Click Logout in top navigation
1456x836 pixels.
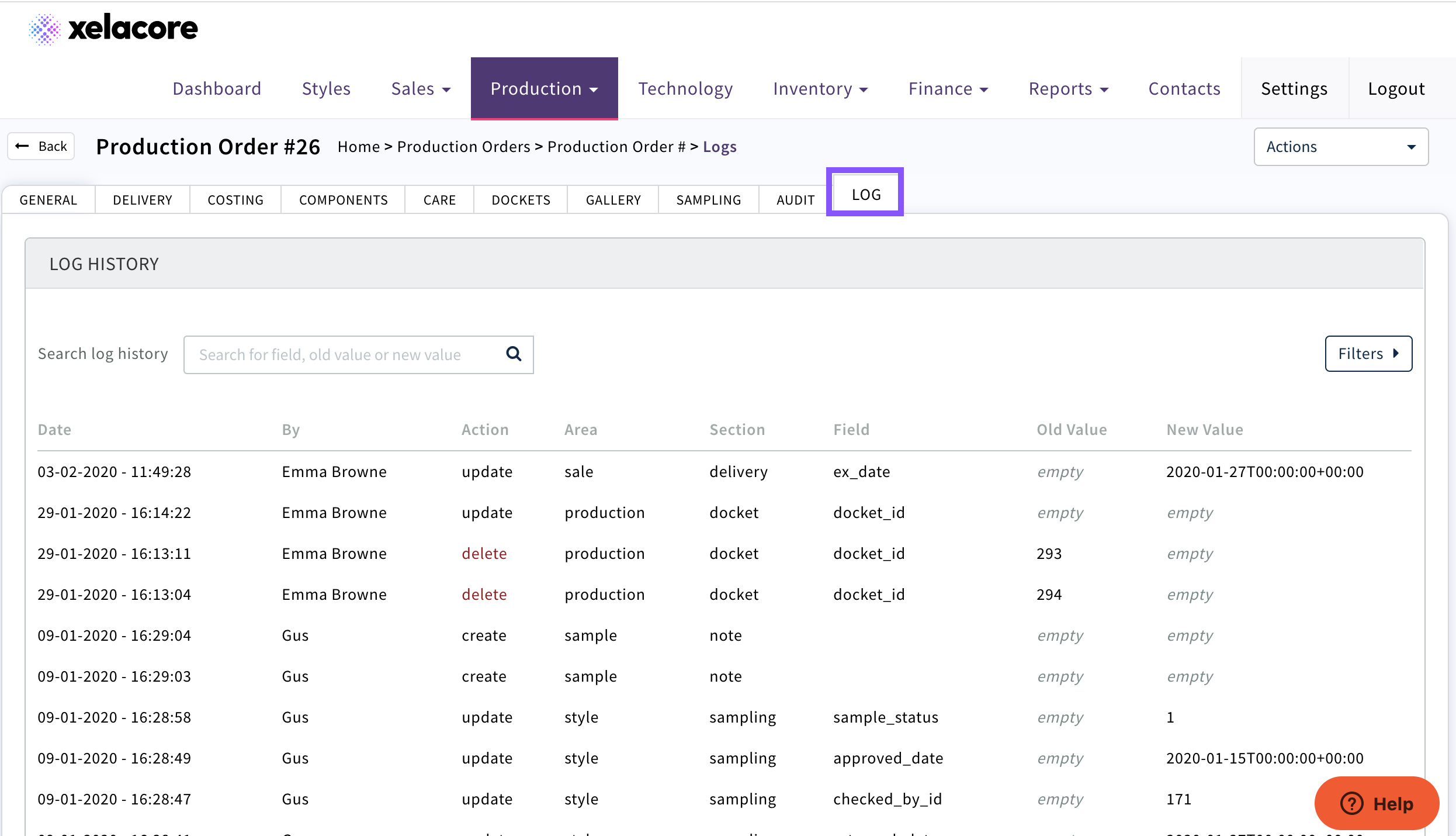pos(1396,89)
